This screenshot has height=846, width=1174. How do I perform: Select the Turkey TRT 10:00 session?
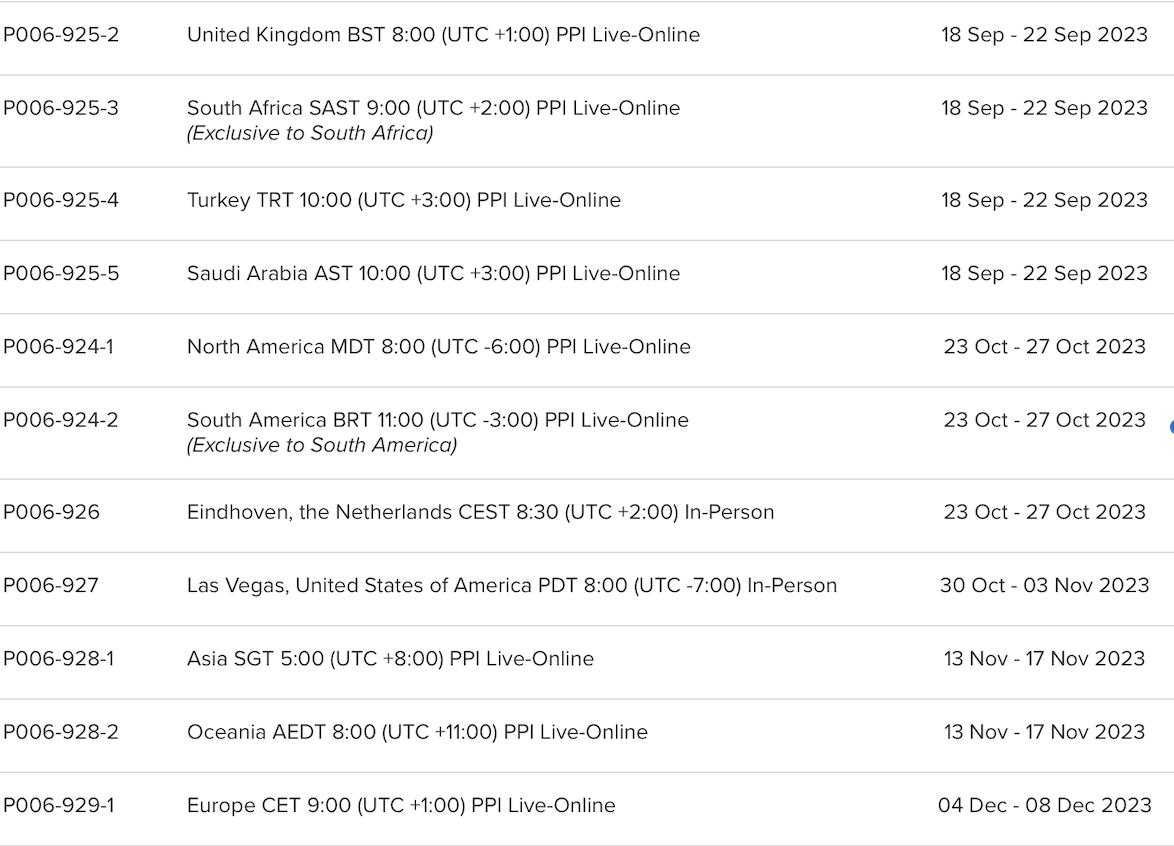point(403,200)
